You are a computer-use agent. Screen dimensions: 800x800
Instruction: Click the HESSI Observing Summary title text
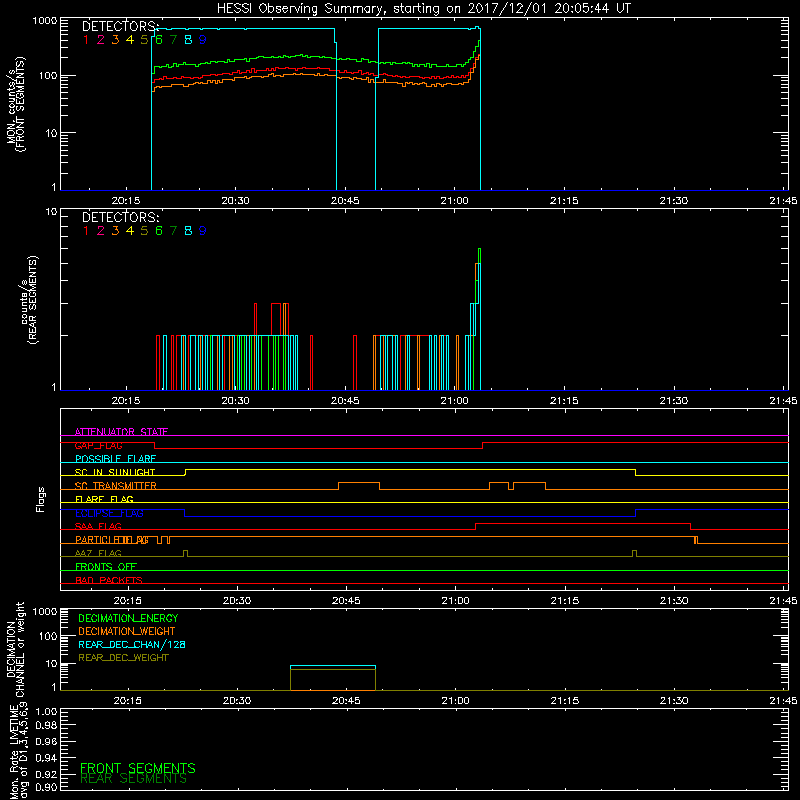click(423, 8)
